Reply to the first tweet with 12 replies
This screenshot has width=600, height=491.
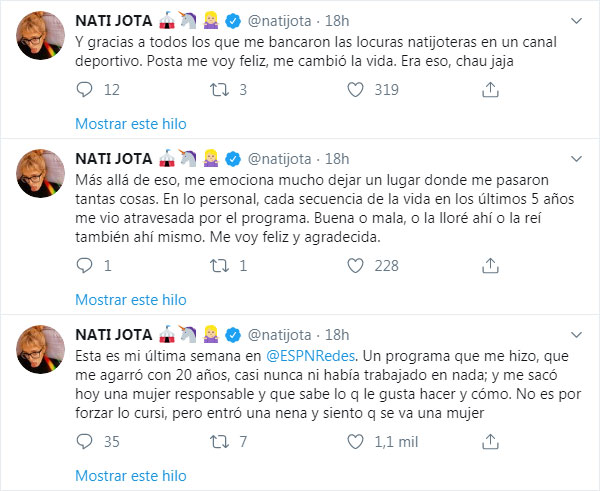click(86, 91)
